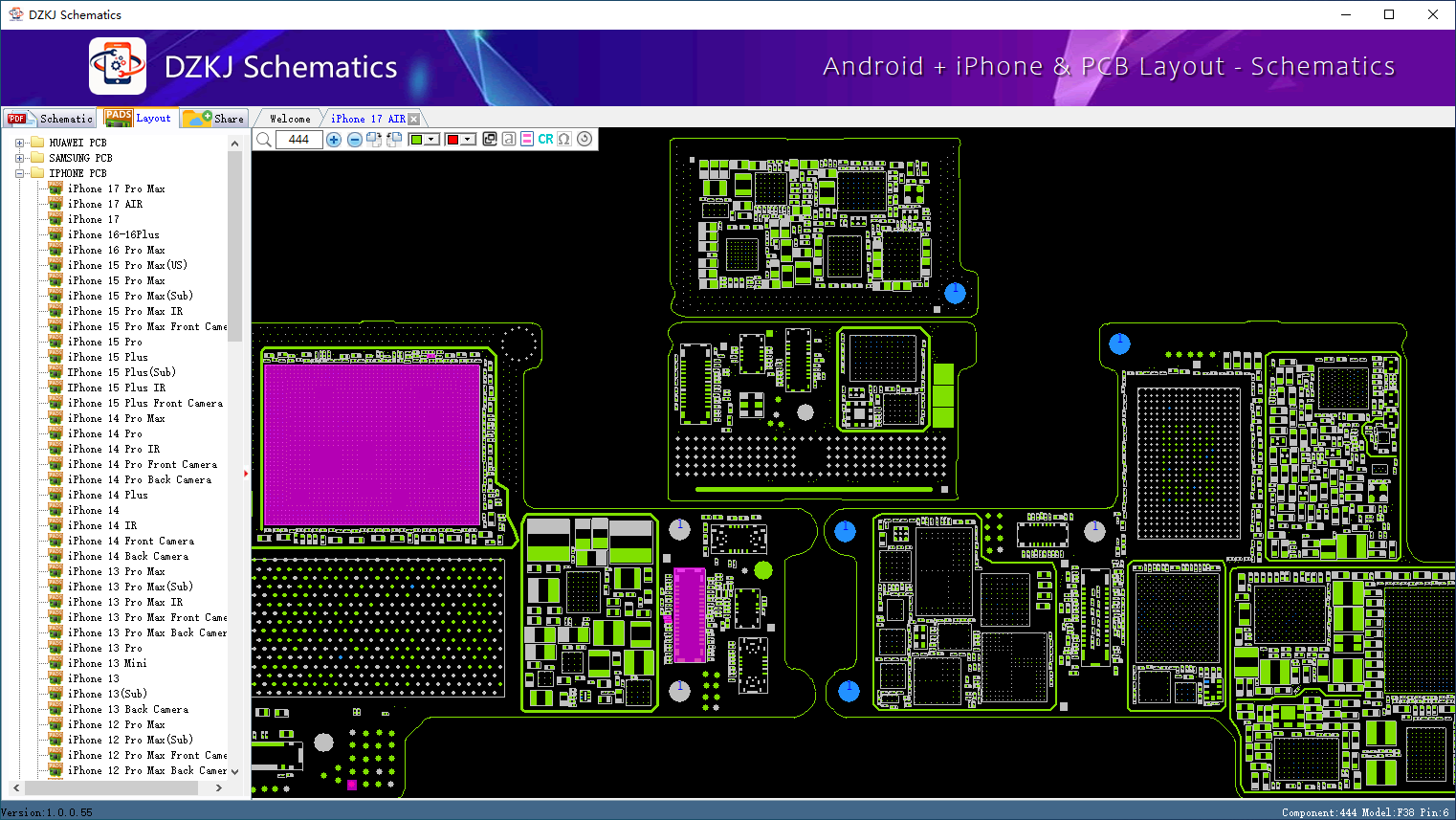Select iPhone 15 Pro Max(Sub) entry
1456x820 pixels.
131,296
